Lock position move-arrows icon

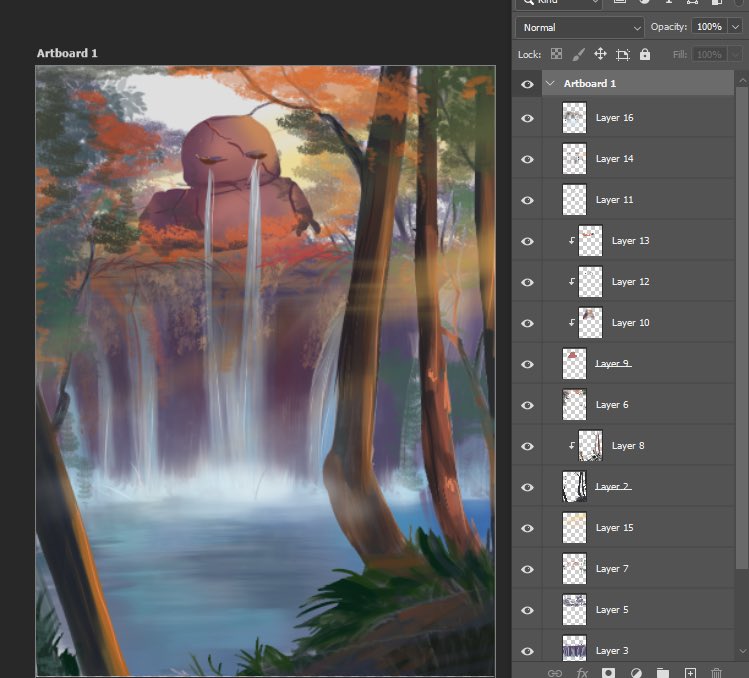[x=600, y=54]
